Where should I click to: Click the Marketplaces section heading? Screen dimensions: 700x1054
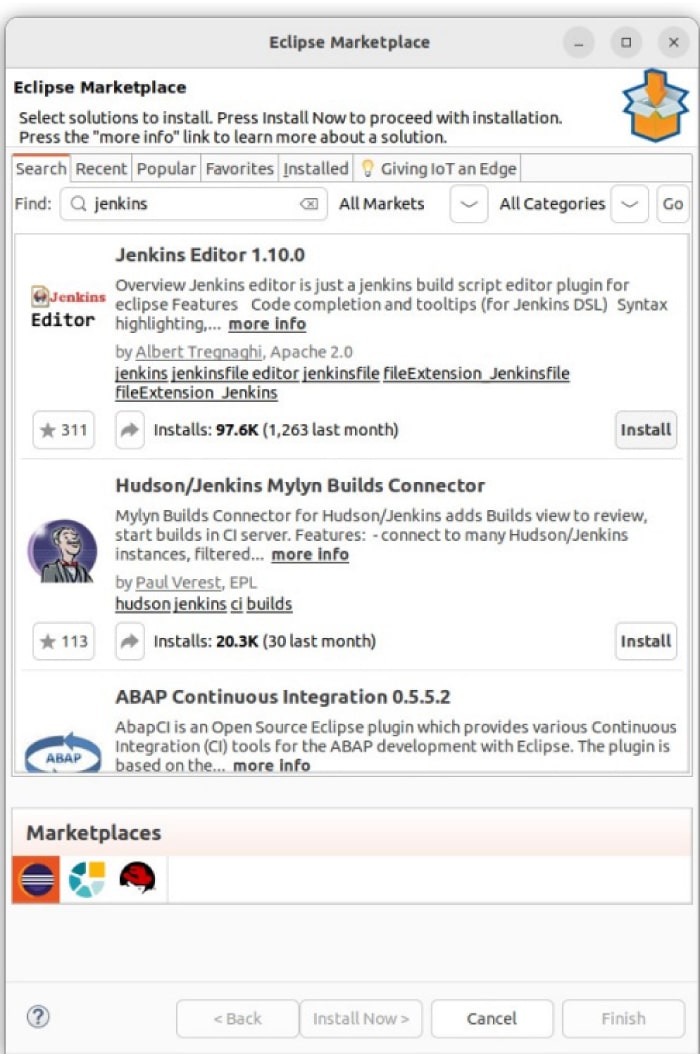pos(93,833)
